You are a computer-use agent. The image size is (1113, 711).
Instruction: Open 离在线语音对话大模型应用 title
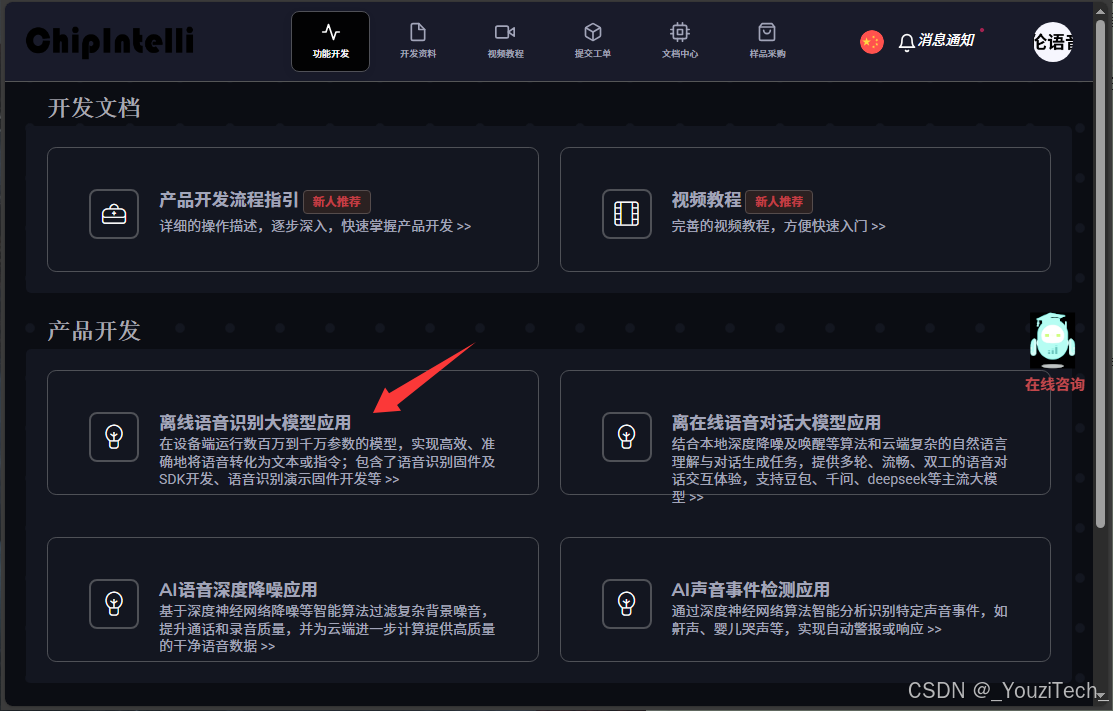point(776,423)
